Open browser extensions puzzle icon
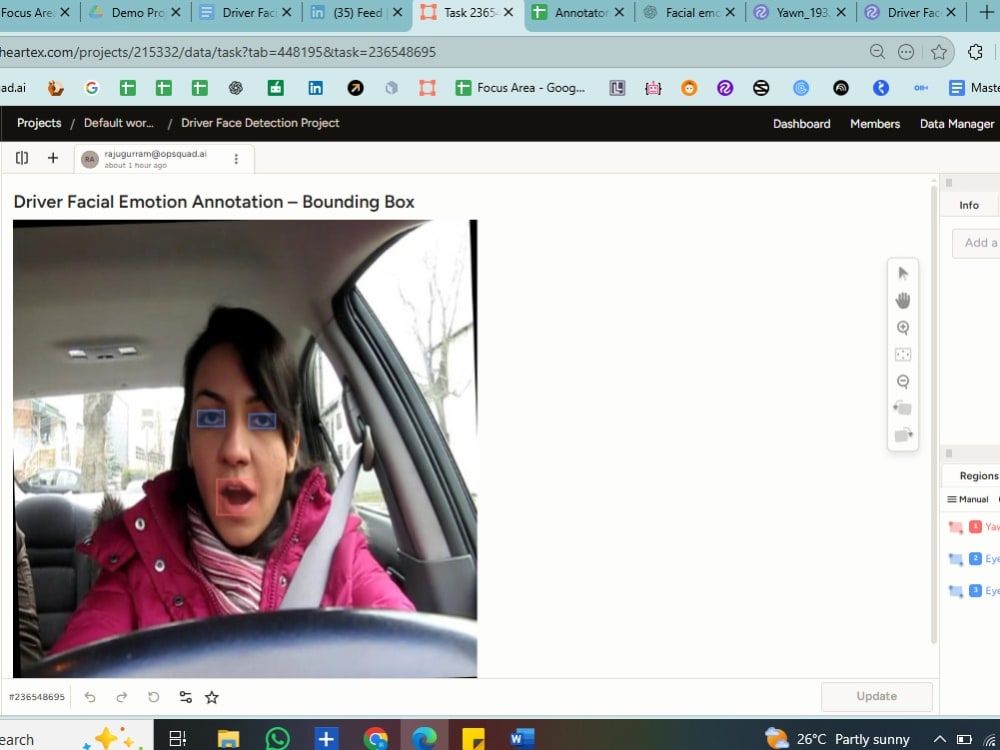The width and height of the screenshot is (1000, 750). 974,52
